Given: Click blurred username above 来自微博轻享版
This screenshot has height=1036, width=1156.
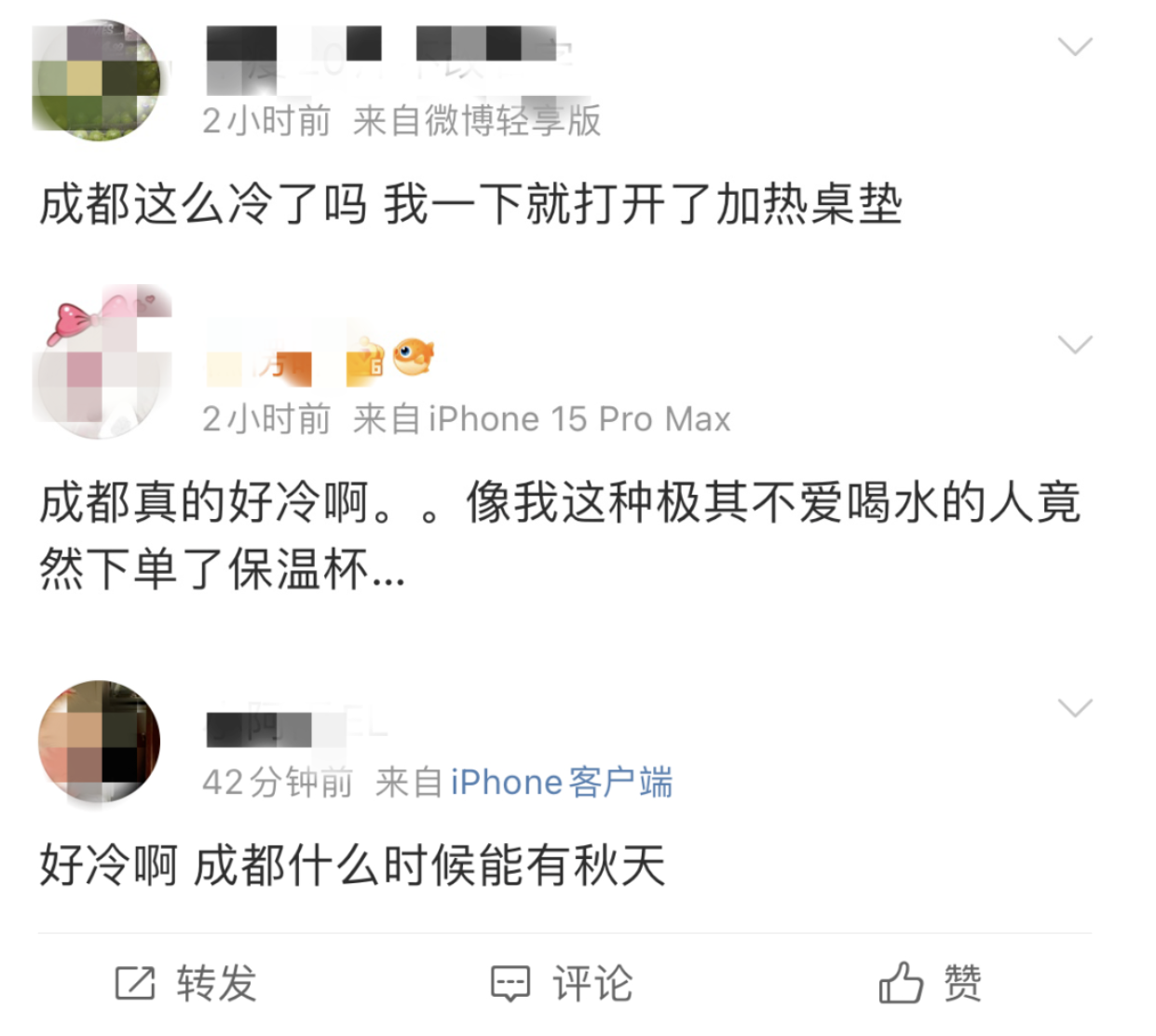Looking at the screenshot, I should 387,59.
